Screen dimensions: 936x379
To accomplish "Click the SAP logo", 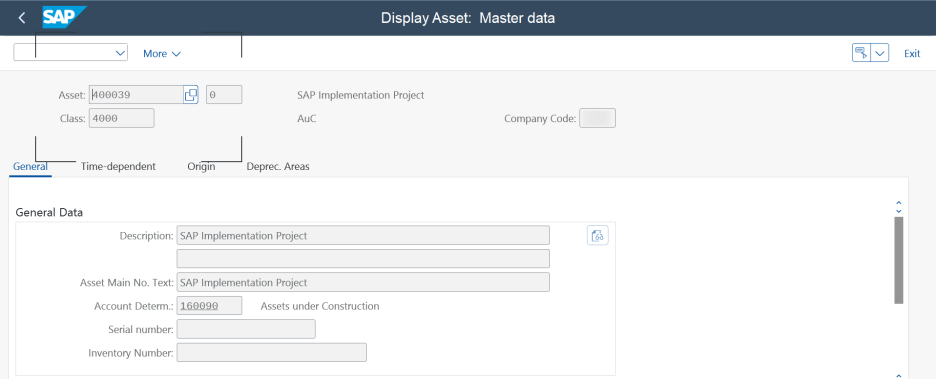I will pos(64,17).
